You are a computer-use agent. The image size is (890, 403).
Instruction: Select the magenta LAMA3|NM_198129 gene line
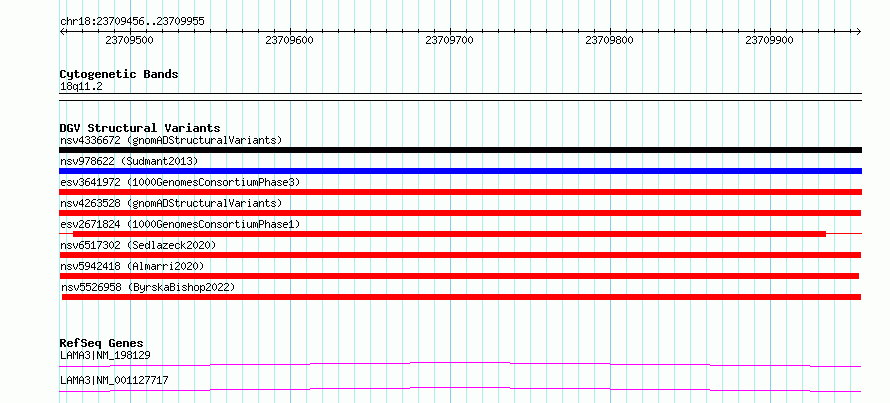[x=460, y=364]
